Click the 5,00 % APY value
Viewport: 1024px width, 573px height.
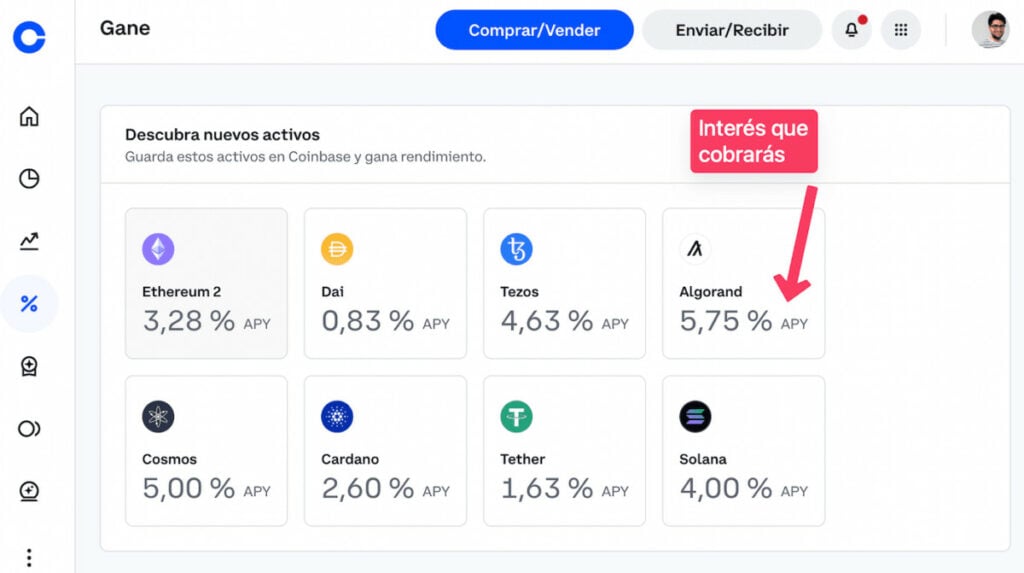206,489
